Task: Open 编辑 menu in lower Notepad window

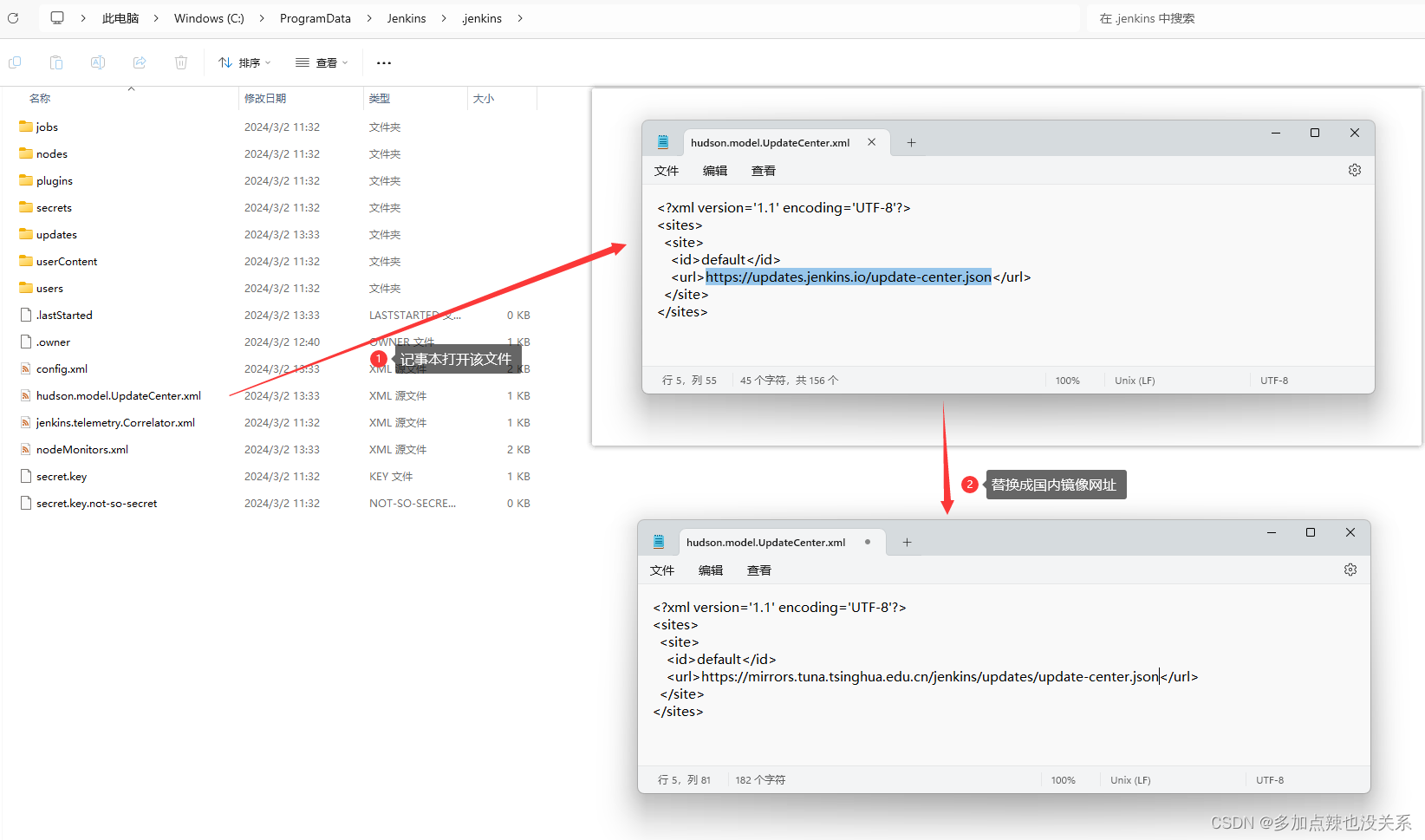Action: 711,570
